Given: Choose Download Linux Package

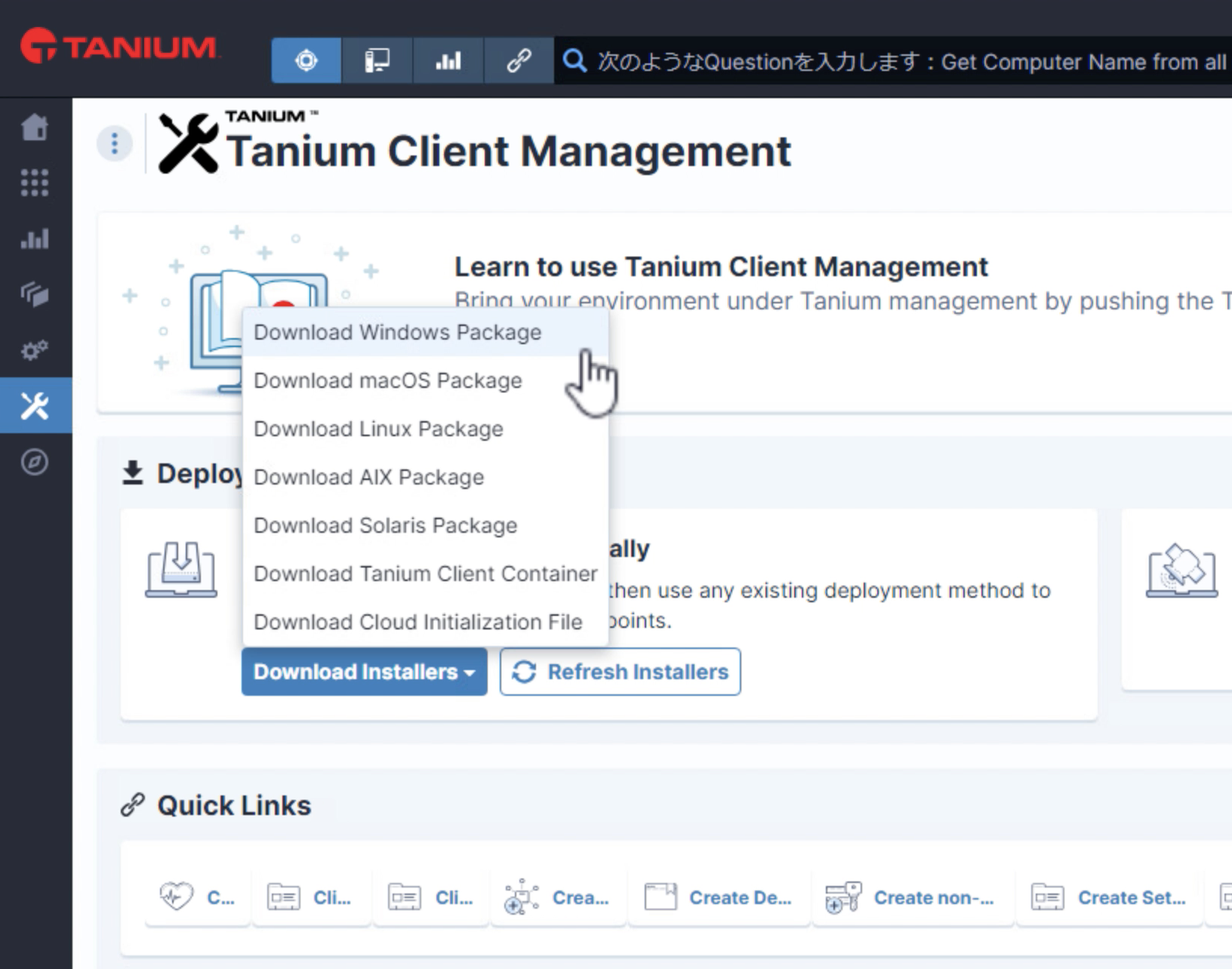Looking at the screenshot, I should (x=425, y=429).
